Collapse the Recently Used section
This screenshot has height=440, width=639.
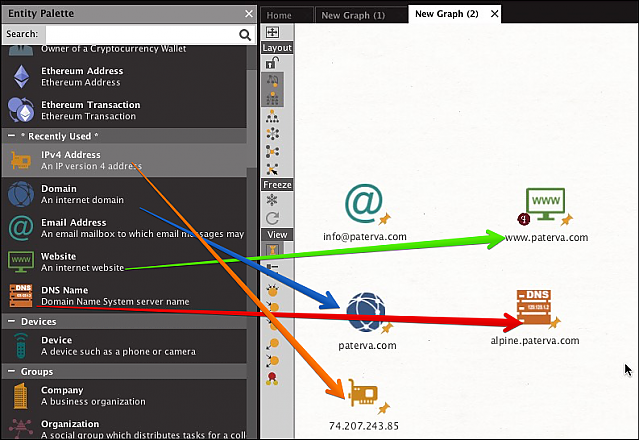(x=11, y=136)
